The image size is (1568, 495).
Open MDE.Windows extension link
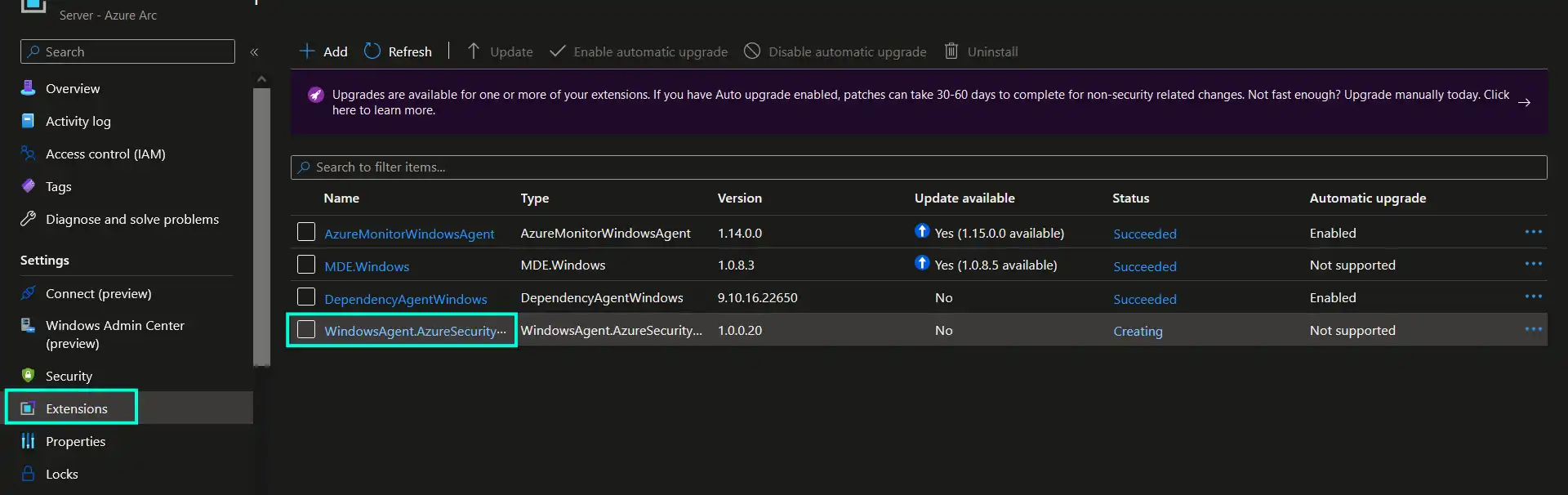click(367, 266)
